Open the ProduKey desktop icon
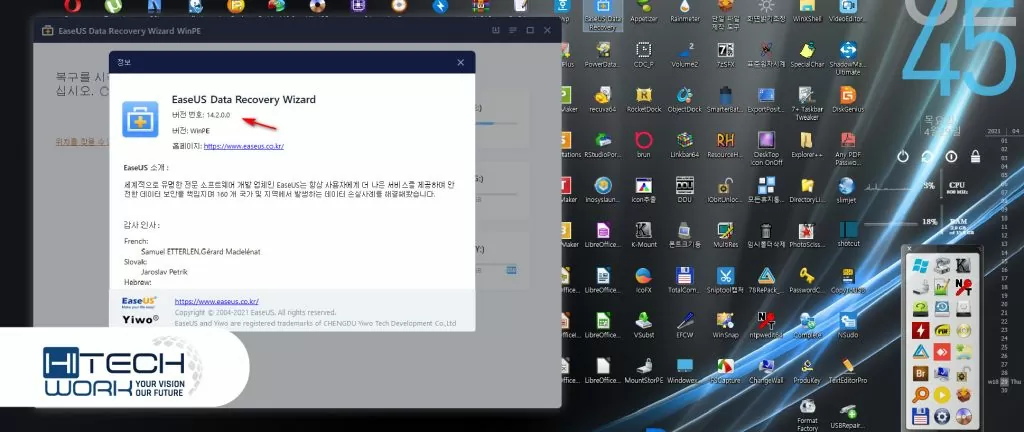Screen dimensions: 1024x432 807,370
